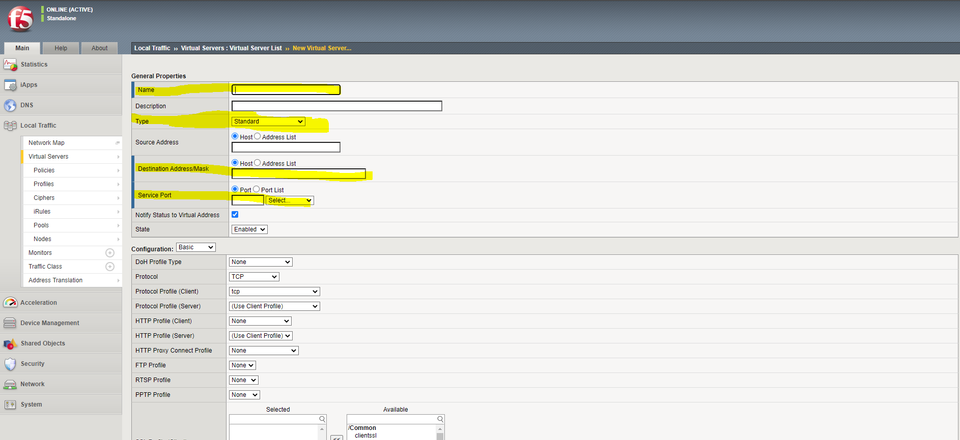Click the Description text field
This screenshot has width=960, height=440.
(x=336, y=106)
